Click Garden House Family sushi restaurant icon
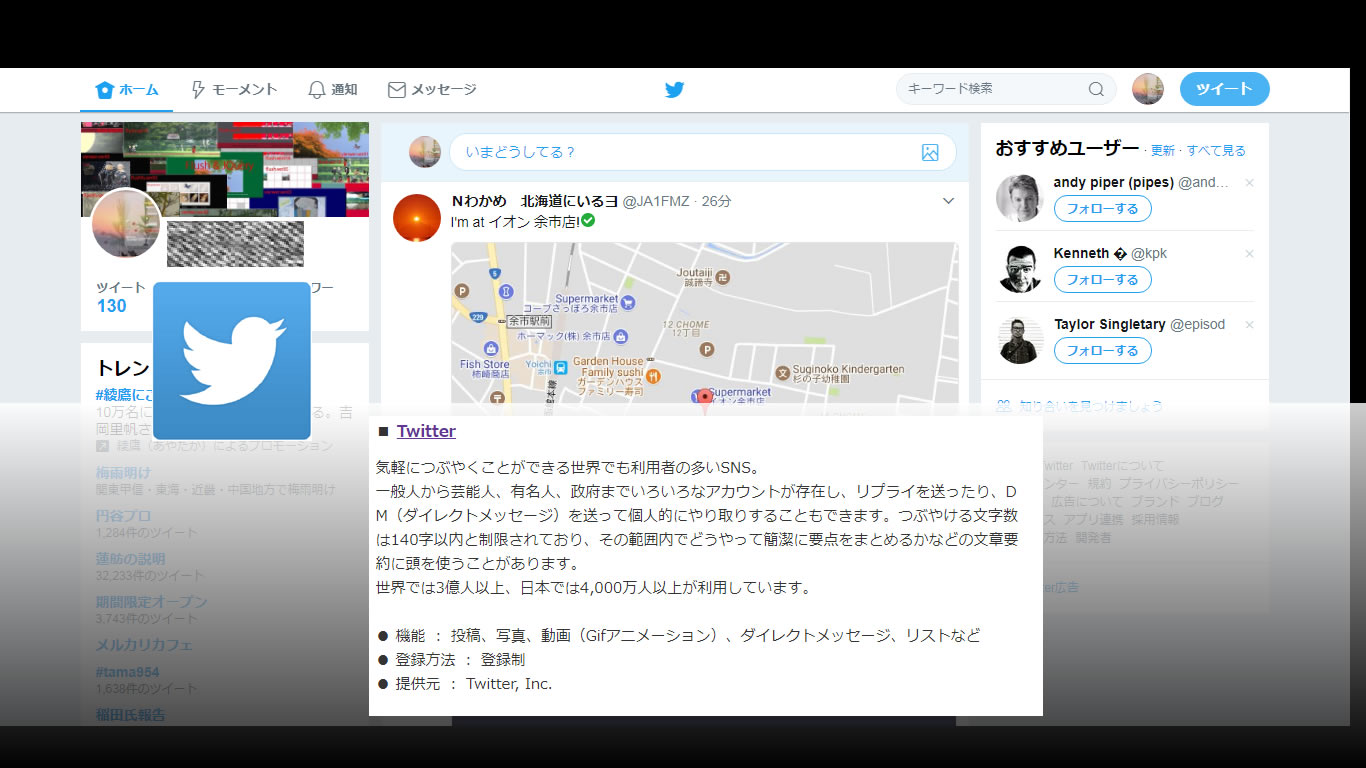Image resolution: width=1366 pixels, height=768 pixels. pyautogui.click(x=652, y=376)
